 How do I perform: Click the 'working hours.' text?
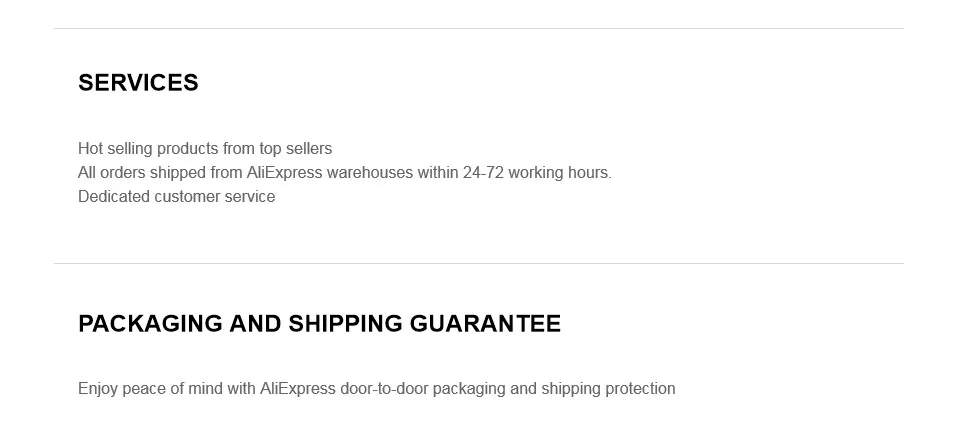tap(560, 173)
